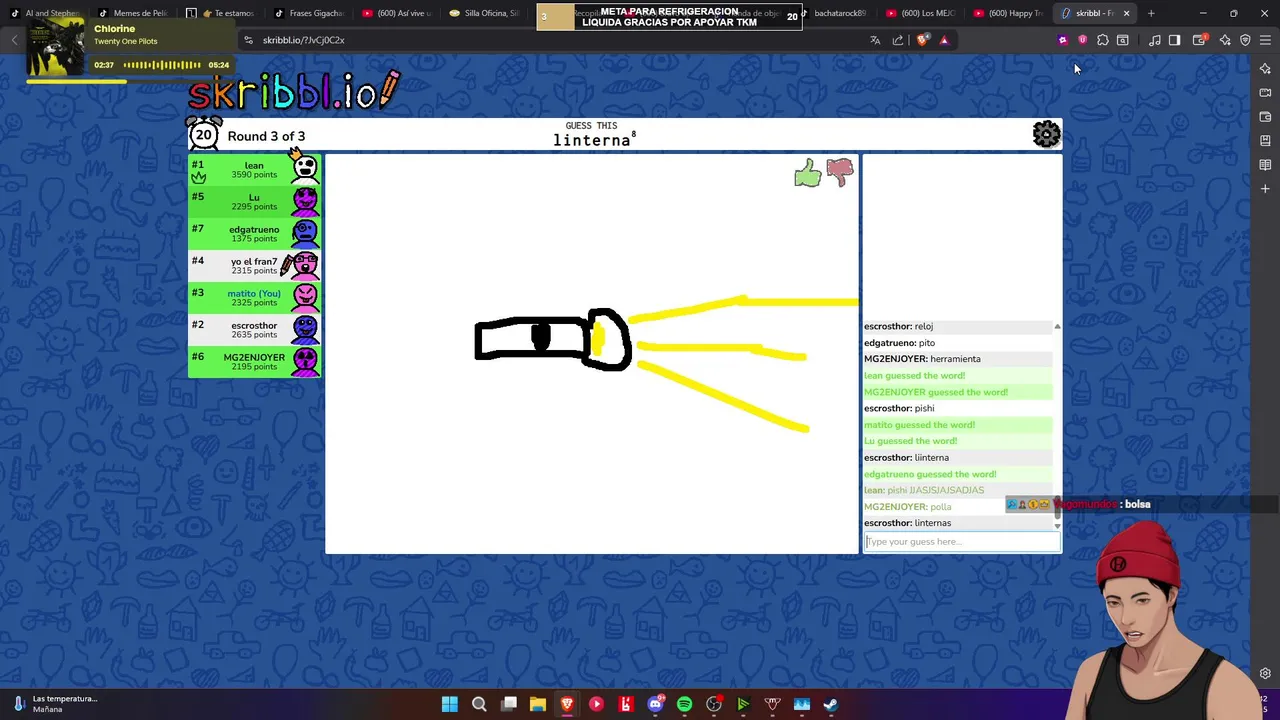Image resolution: width=1280 pixels, height=720 pixels.
Task: Open Brave browser from taskbar
Action: [567, 704]
